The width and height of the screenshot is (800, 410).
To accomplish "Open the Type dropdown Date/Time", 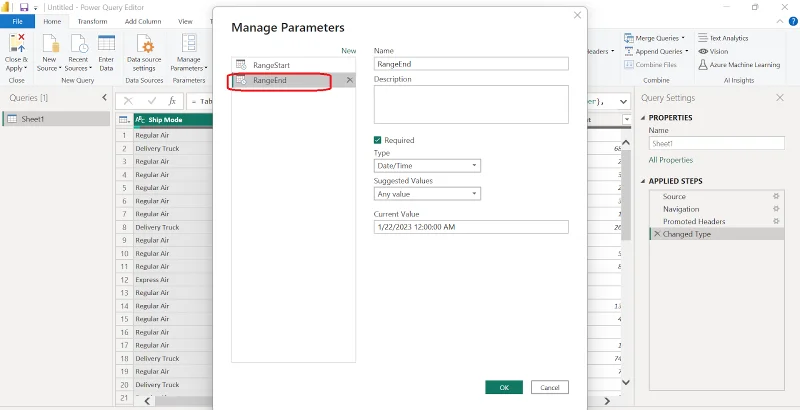I will pos(427,166).
